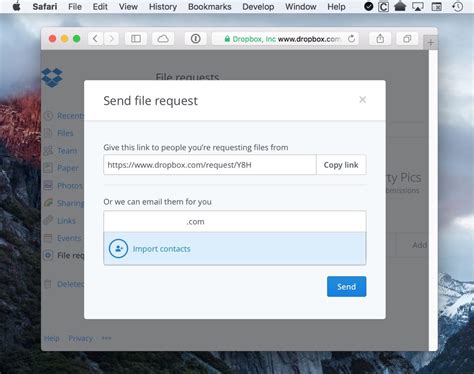Click the Deleted files trash icon

(x=48, y=284)
